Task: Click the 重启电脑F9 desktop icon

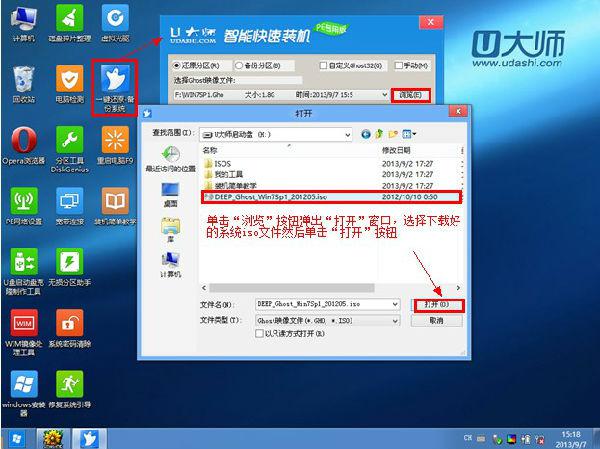Action: coord(115,145)
